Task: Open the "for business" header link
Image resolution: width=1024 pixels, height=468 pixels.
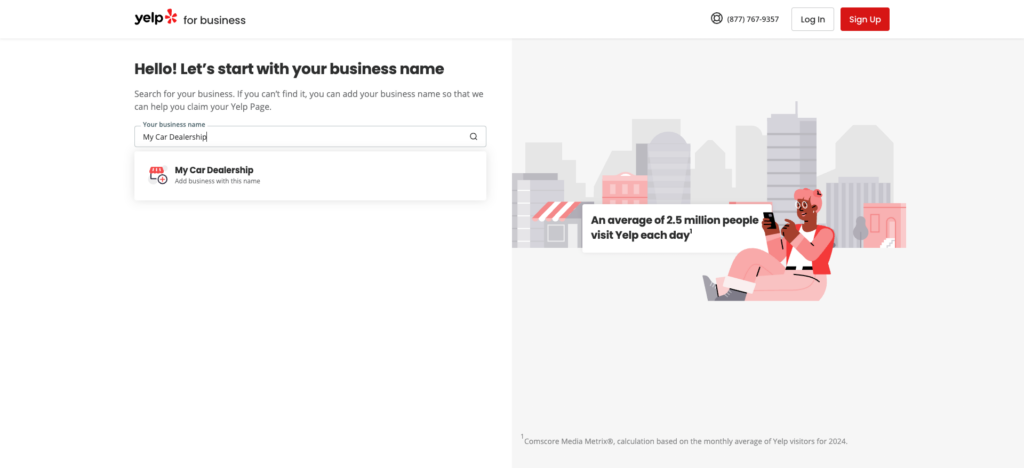Action: click(214, 20)
